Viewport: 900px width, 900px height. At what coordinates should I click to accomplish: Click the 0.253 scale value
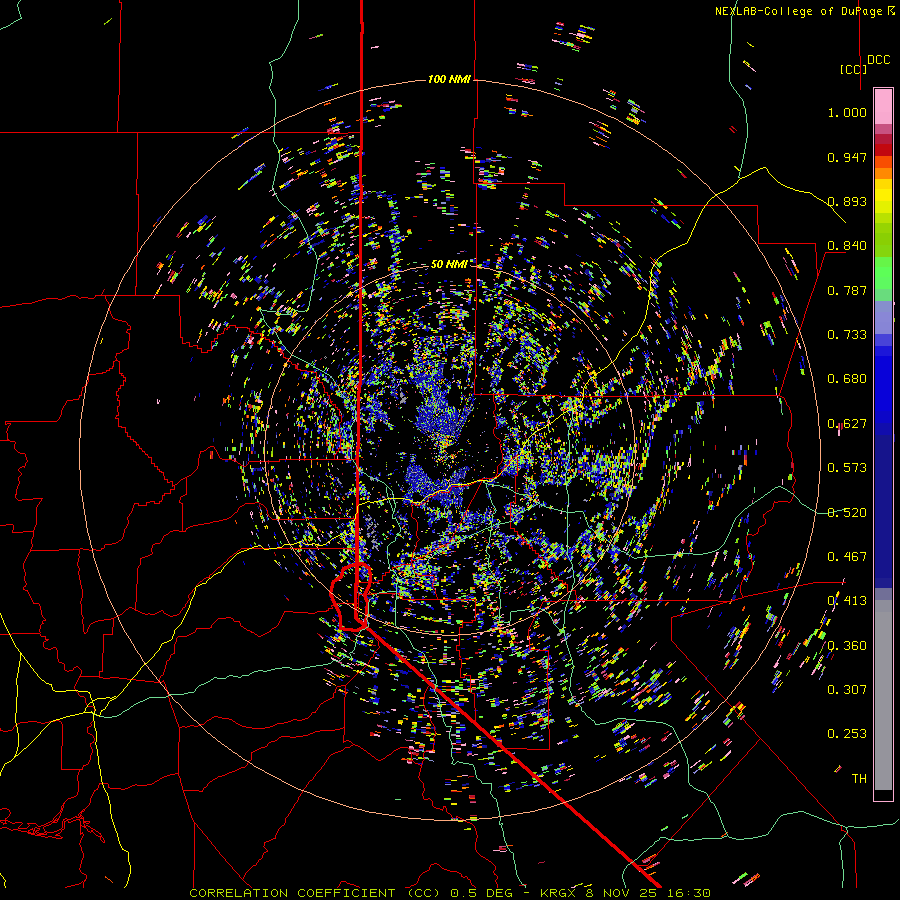point(847,734)
